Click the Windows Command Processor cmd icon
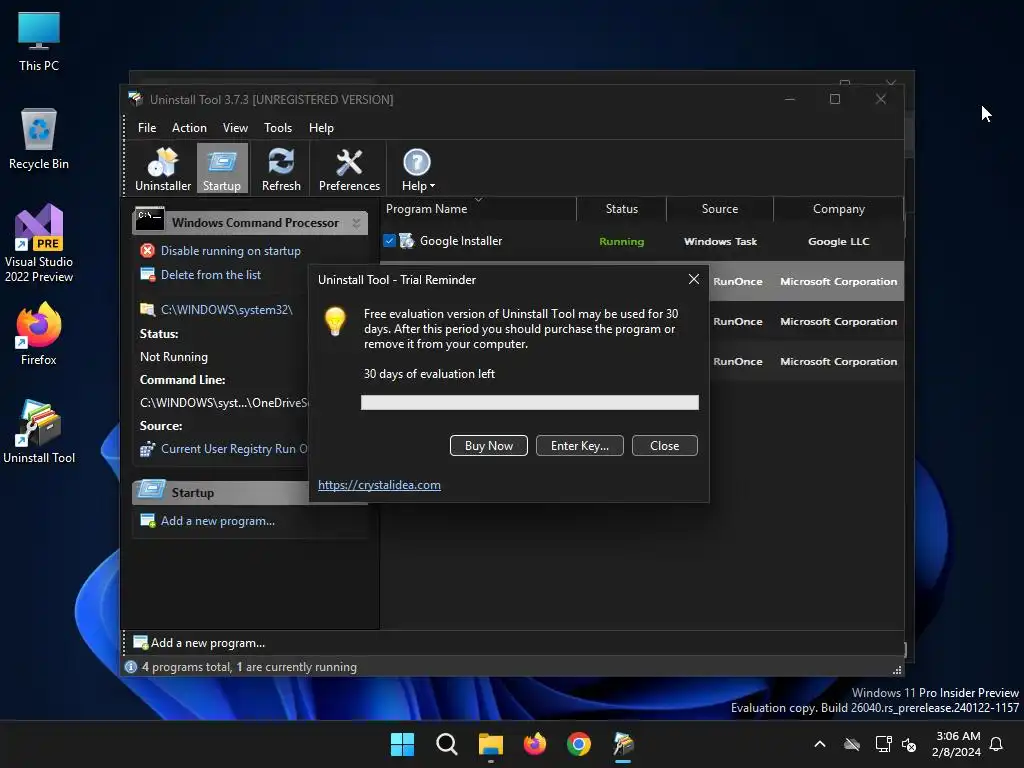This screenshot has width=1024, height=768. pyautogui.click(x=150, y=219)
